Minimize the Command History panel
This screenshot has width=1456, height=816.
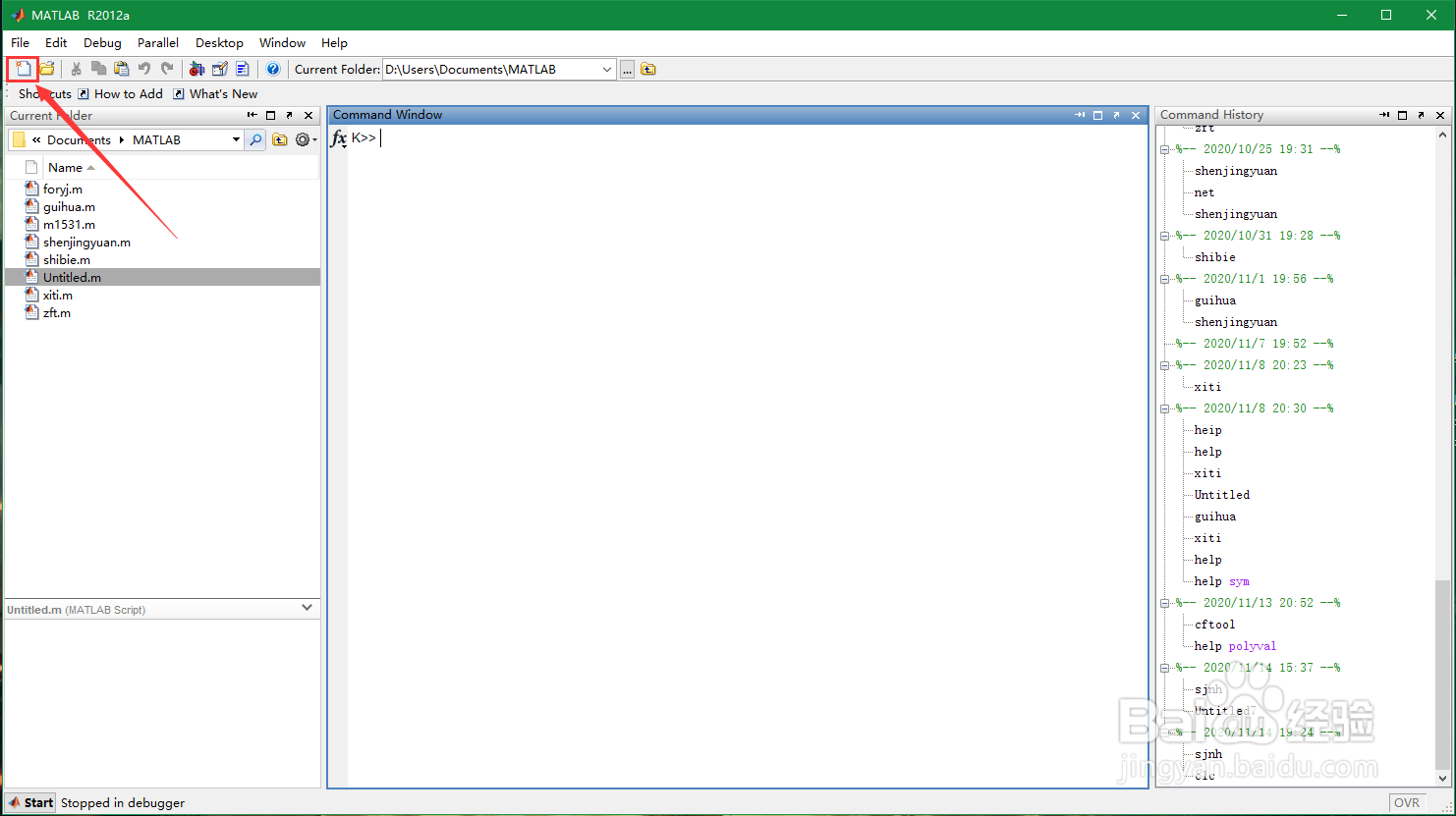pos(1384,115)
